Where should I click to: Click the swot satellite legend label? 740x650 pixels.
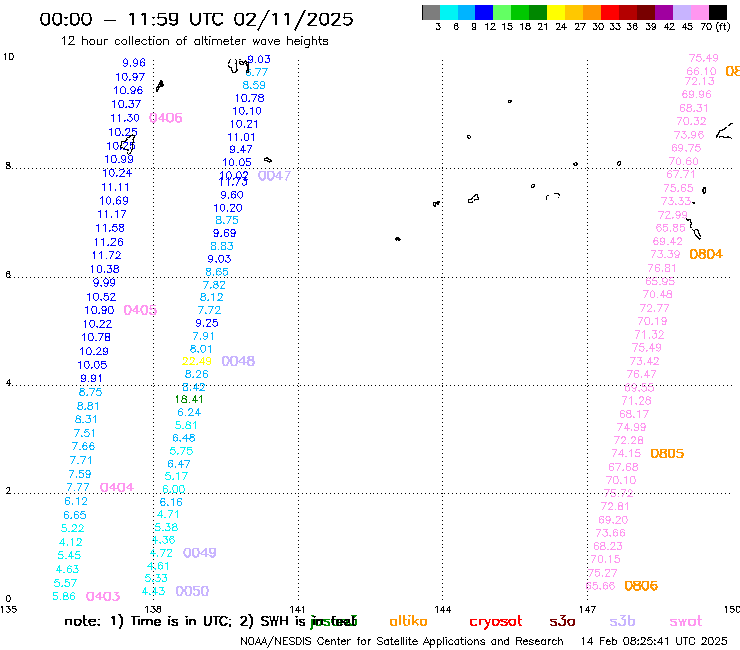[x=686, y=622]
